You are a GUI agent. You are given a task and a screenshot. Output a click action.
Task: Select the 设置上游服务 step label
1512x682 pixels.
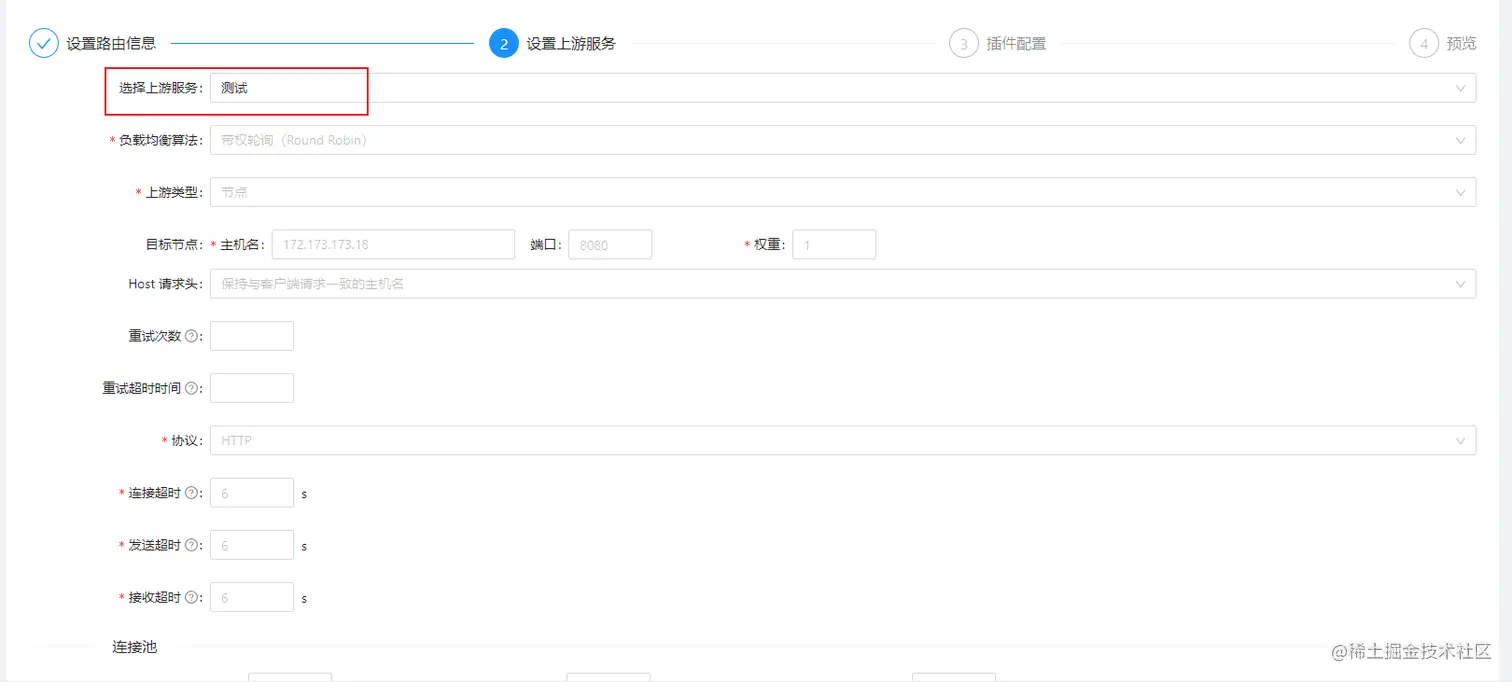tap(571, 44)
